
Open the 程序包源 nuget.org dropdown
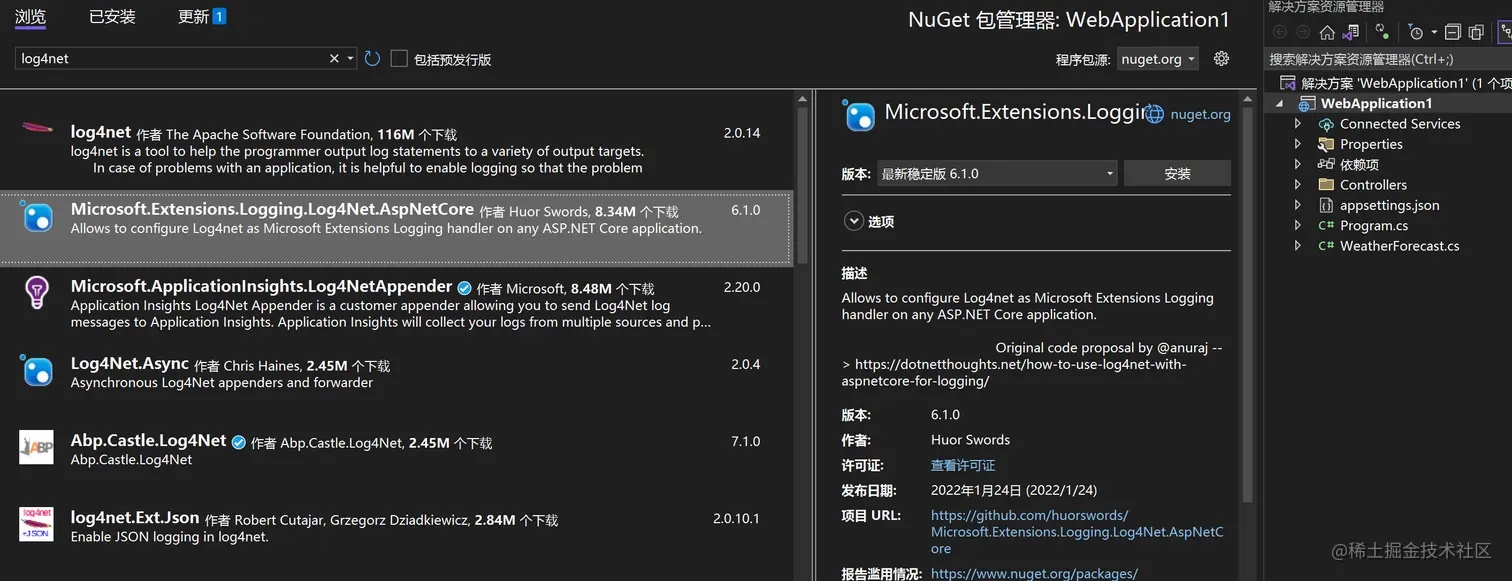coord(1158,59)
